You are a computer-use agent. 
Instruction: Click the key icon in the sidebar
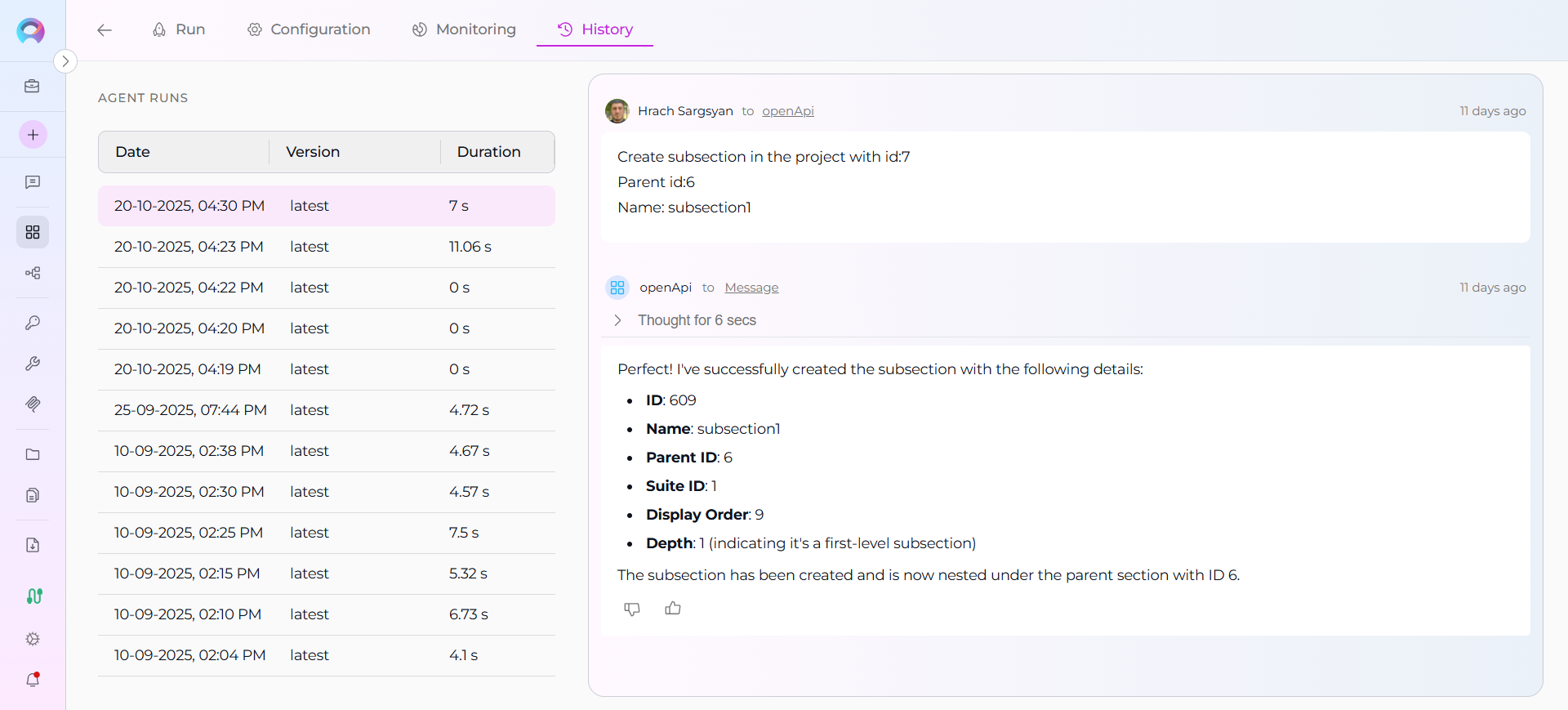pyautogui.click(x=33, y=323)
